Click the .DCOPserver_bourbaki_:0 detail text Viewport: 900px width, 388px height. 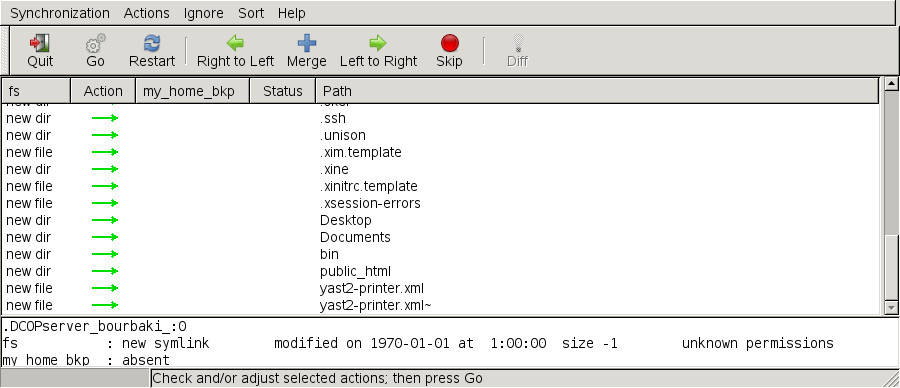(95, 327)
